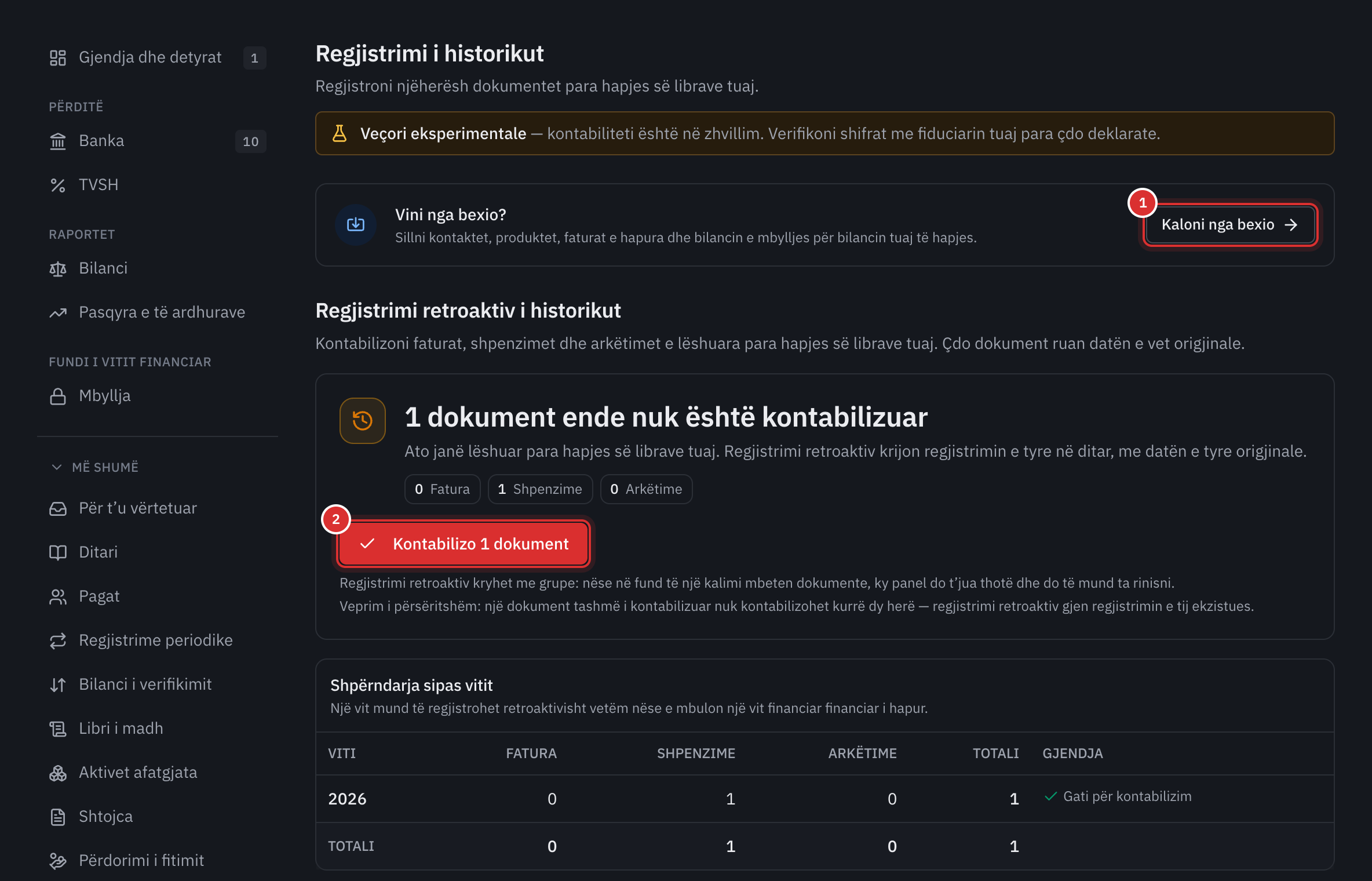Click the Për t'u vërtetuar inbox icon
The height and width of the screenshot is (881, 1372).
pyautogui.click(x=58, y=508)
